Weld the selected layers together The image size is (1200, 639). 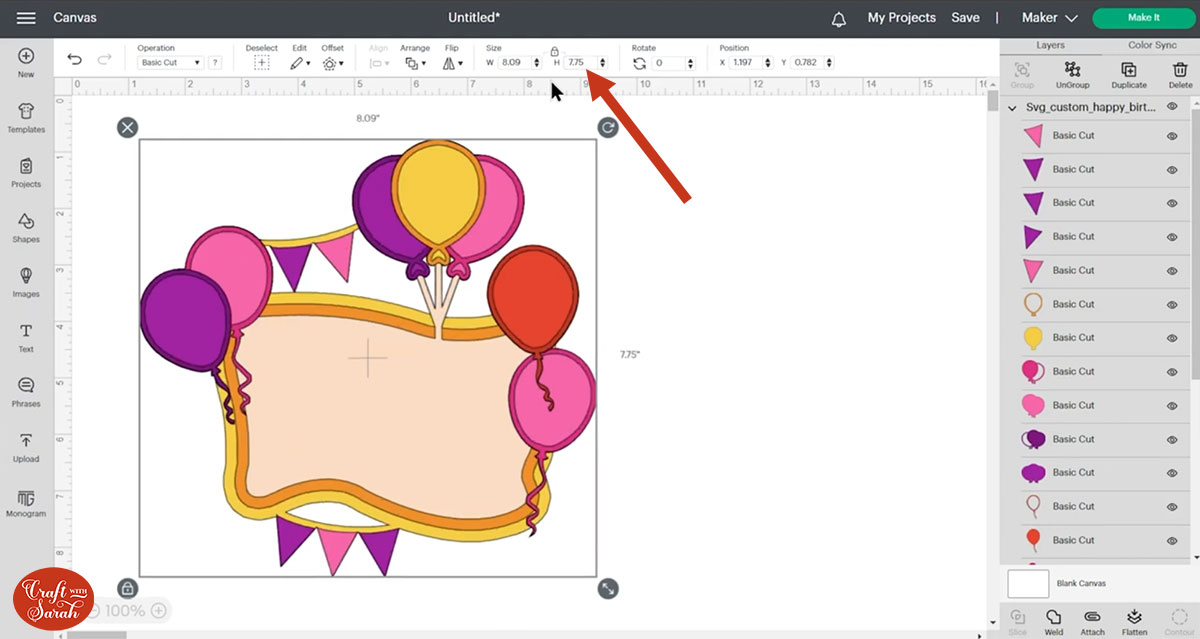pos(1053,620)
